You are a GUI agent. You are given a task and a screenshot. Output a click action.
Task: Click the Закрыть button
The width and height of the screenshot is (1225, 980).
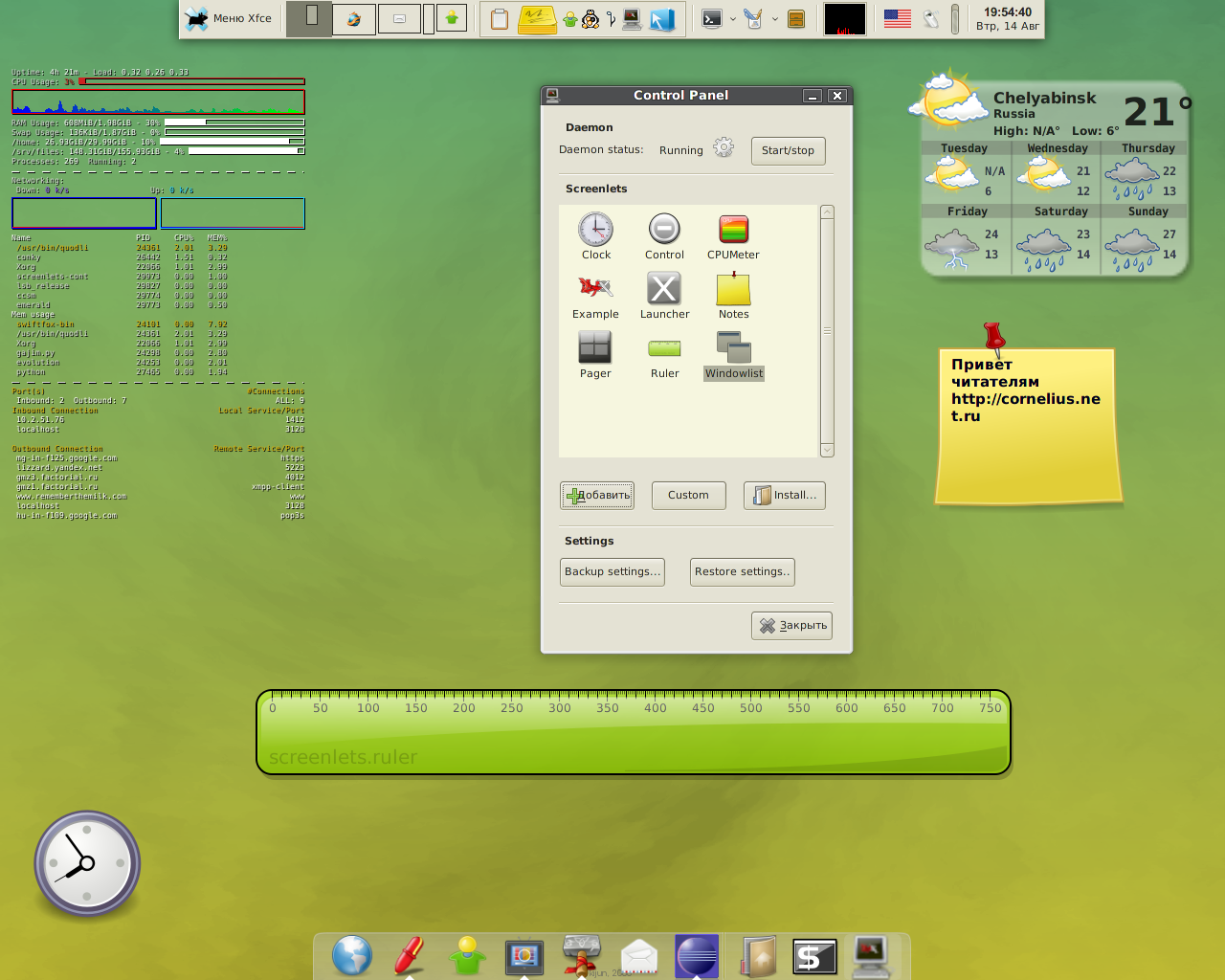pos(792,625)
